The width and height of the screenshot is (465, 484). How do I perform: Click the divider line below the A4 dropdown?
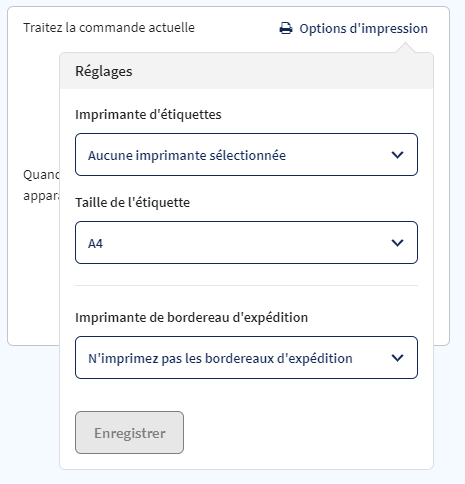246,285
